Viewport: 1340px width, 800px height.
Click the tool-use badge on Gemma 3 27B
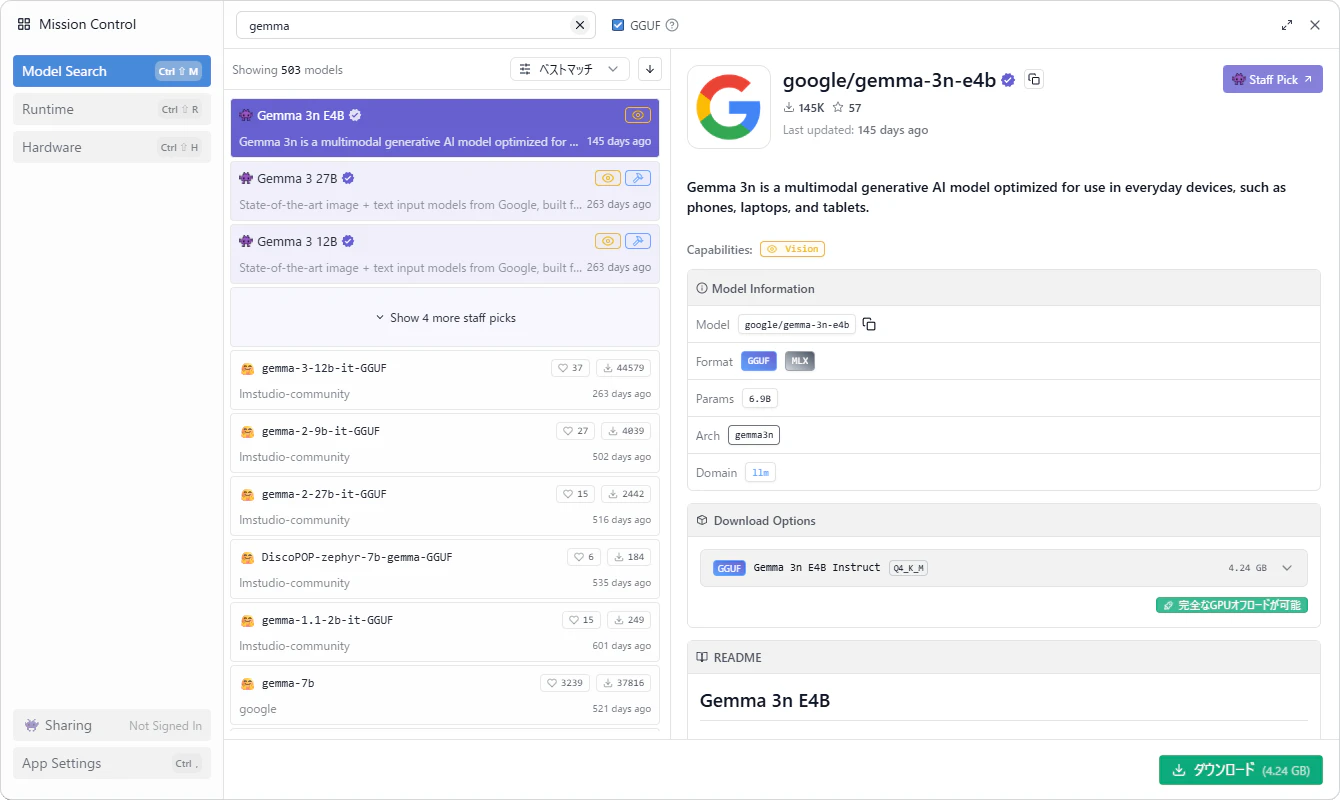(x=638, y=178)
